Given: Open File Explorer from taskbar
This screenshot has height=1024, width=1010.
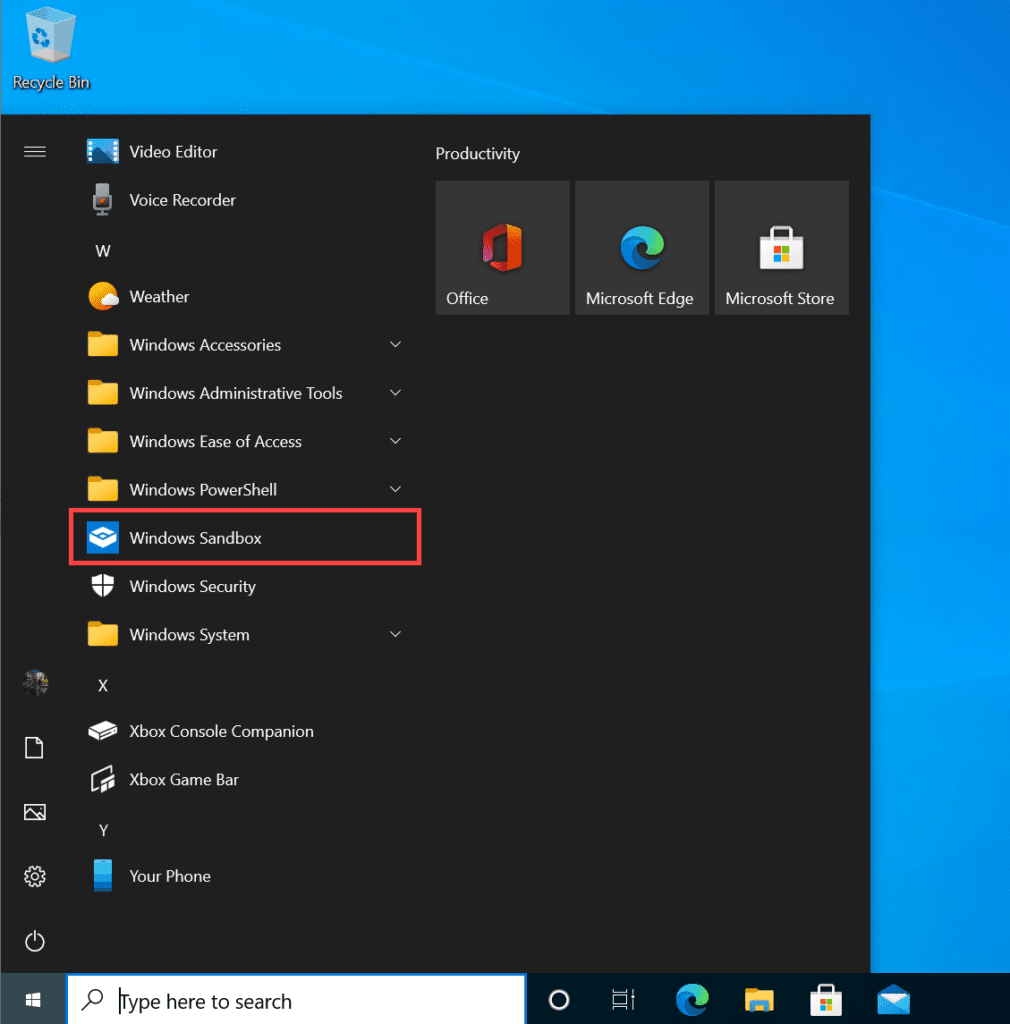Looking at the screenshot, I should (x=759, y=999).
